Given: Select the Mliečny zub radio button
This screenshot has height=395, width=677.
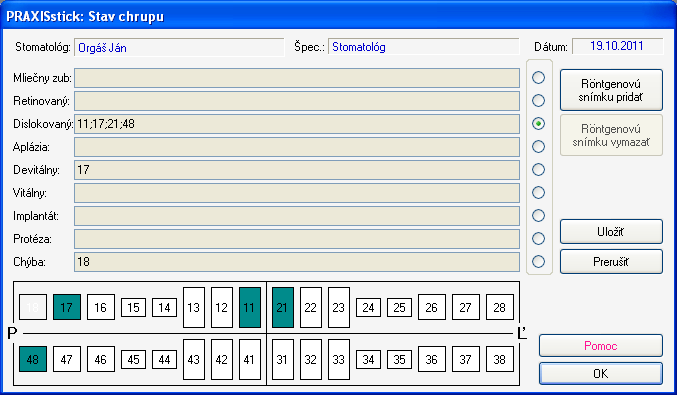Looking at the screenshot, I should pos(538,78).
